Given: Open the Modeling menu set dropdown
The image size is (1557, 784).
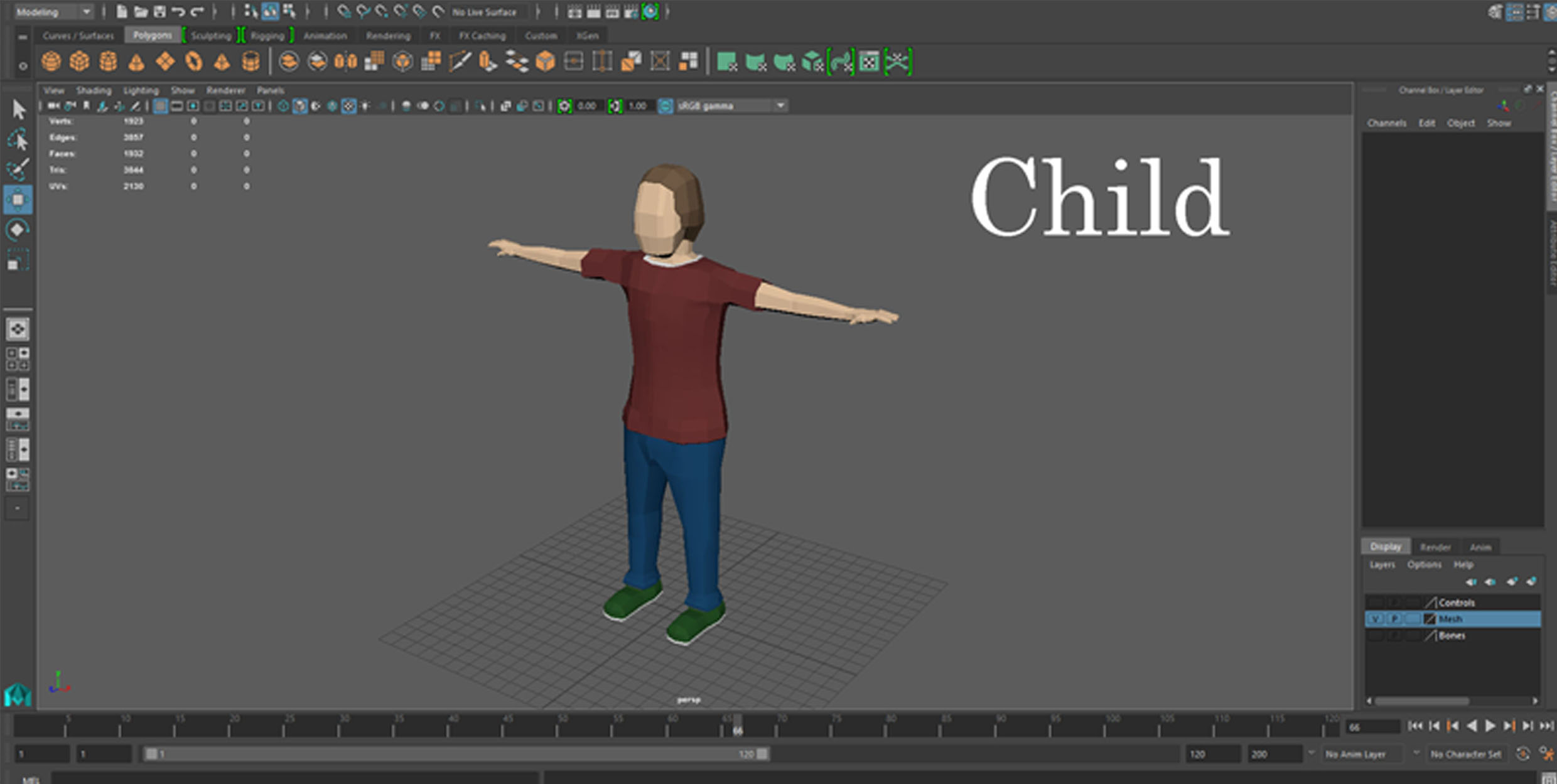Looking at the screenshot, I should 87,11.
